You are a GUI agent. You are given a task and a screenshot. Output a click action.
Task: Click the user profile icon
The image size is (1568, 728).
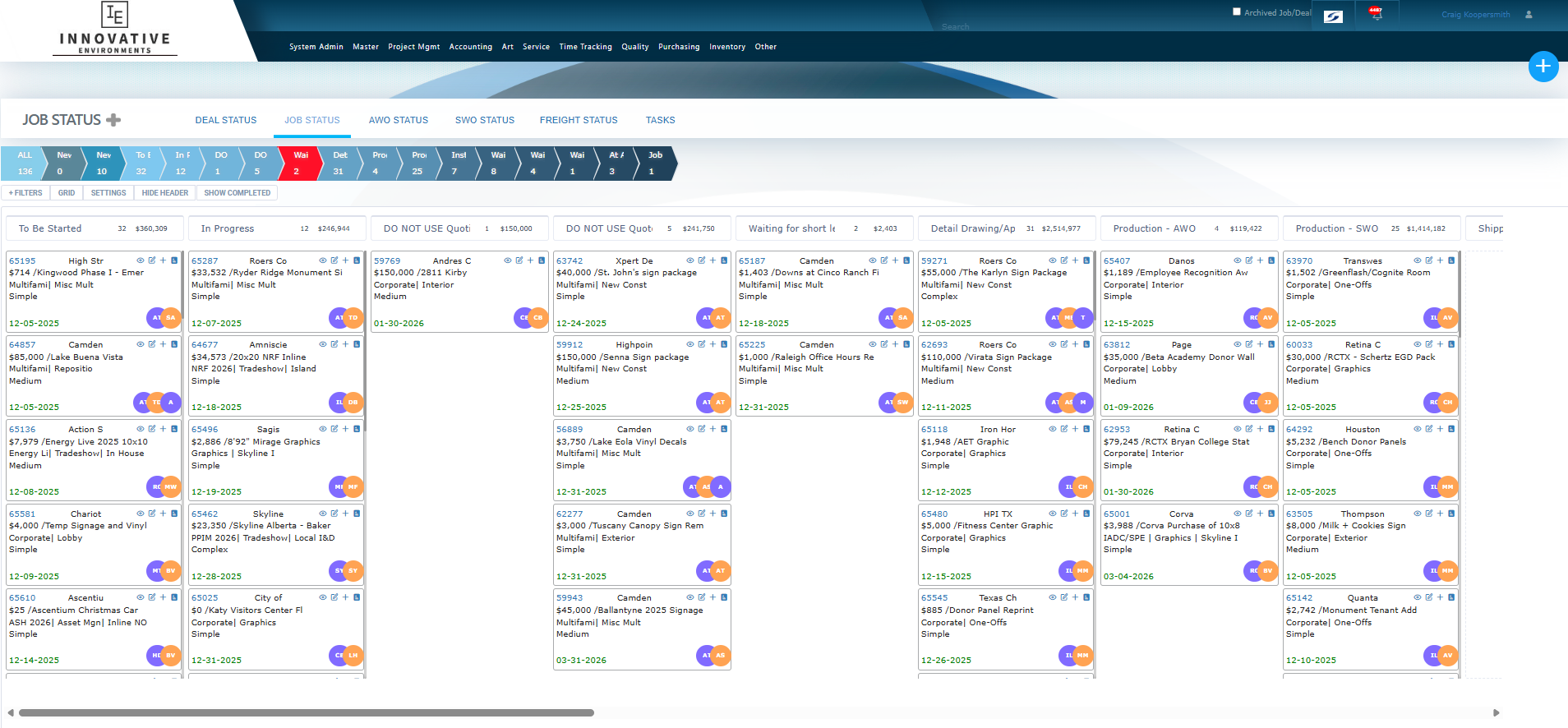click(1529, 14)
